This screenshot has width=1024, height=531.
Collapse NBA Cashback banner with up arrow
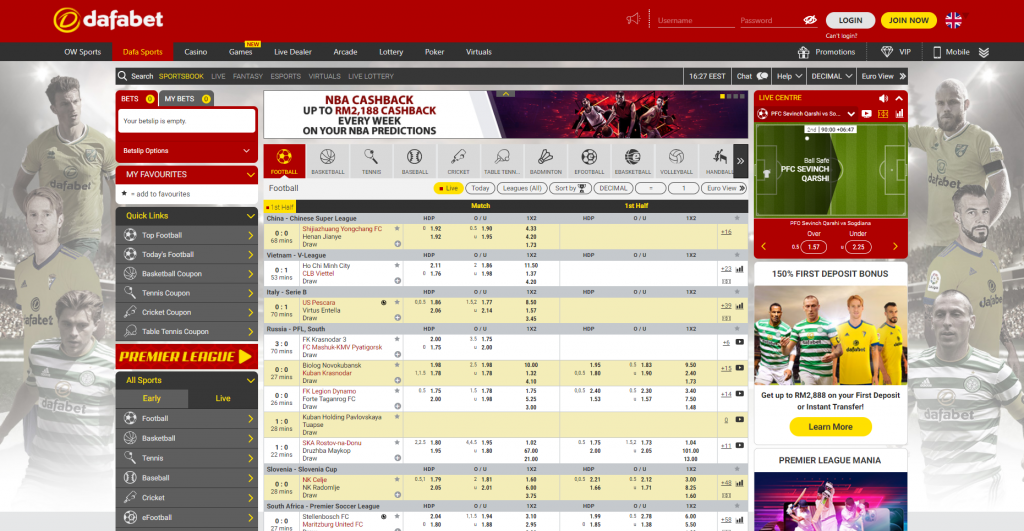[x=505, y=94]
